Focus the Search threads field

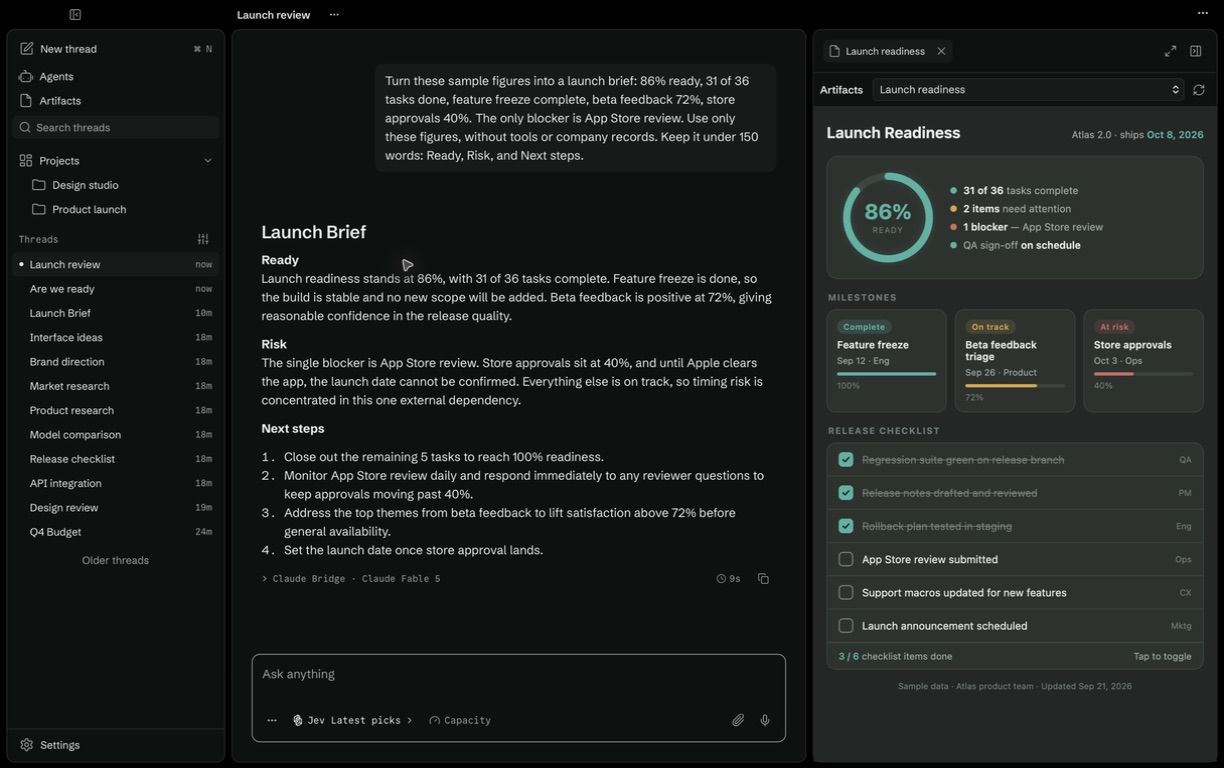coord(116,127)
